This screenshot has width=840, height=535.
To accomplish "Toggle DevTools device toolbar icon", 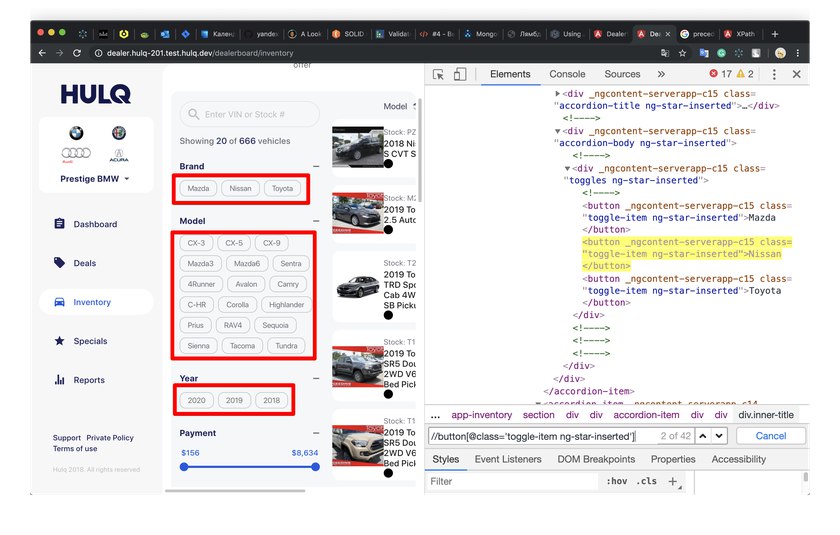I will coord(460,74).
